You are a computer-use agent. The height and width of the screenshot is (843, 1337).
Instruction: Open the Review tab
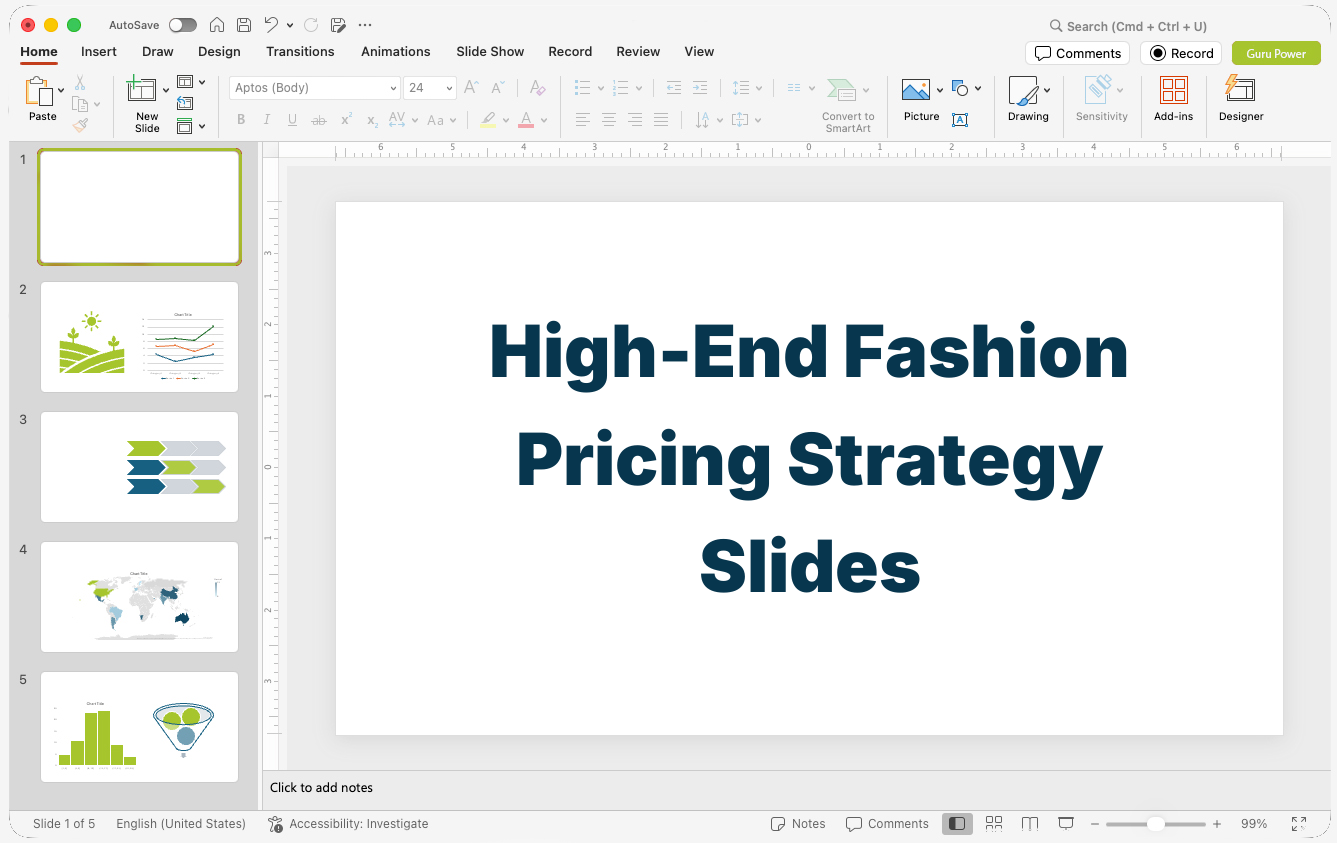point(638,51)
